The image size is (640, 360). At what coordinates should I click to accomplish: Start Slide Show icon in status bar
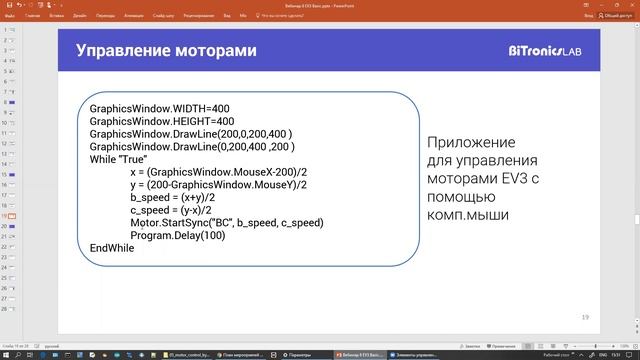[566, 346]
